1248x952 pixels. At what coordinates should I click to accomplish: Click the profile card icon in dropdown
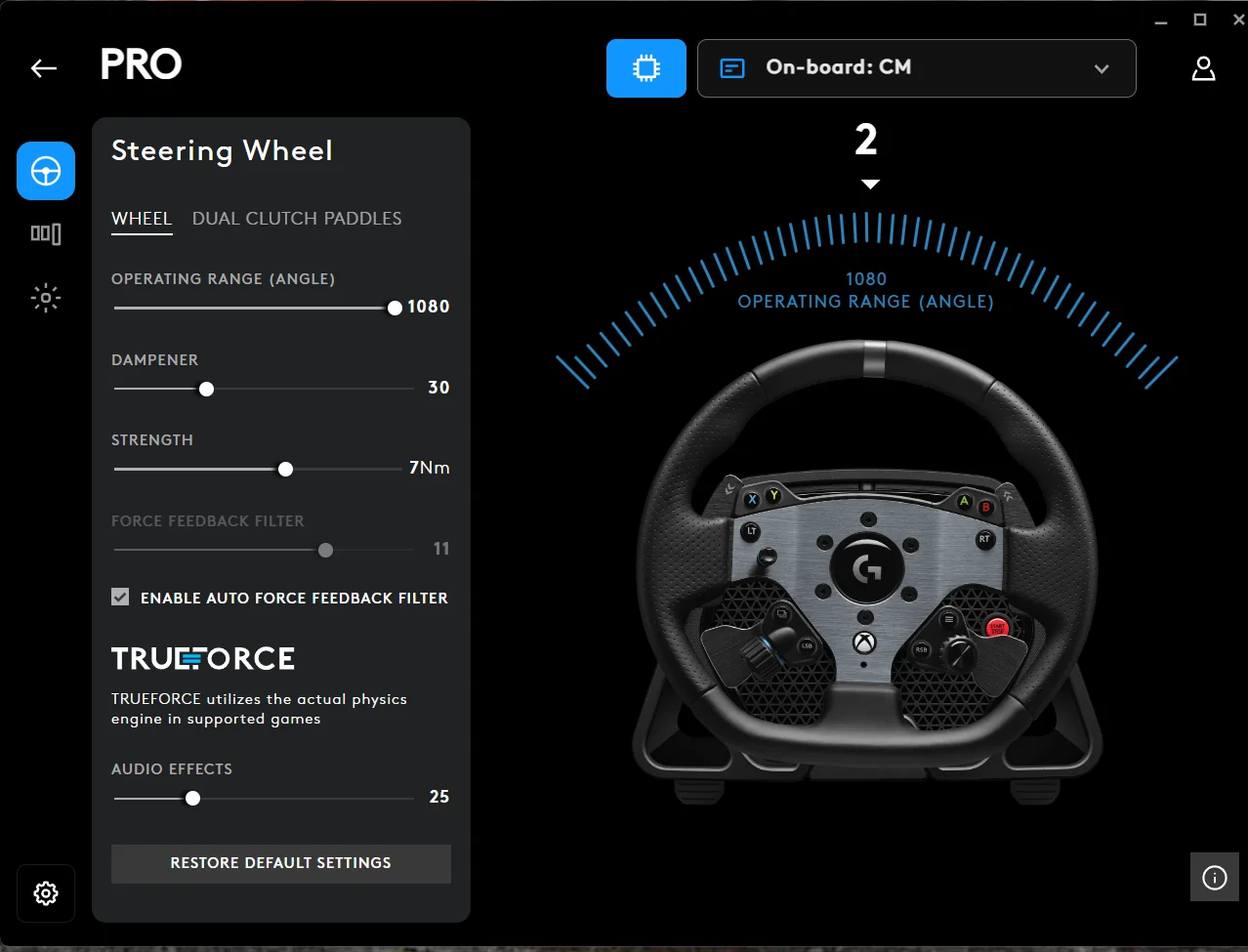point(732,68)
